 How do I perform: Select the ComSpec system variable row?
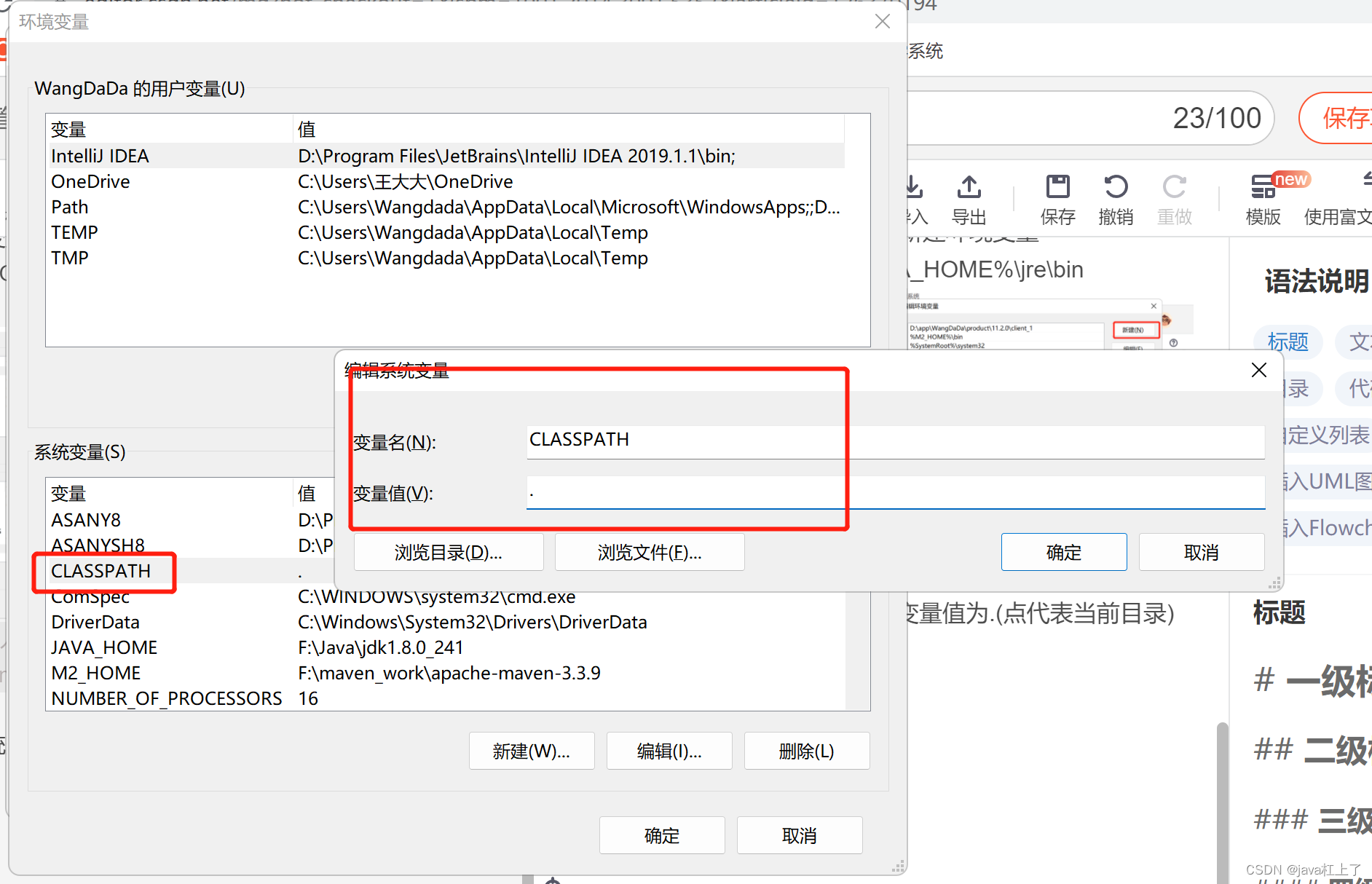(446, 596)
